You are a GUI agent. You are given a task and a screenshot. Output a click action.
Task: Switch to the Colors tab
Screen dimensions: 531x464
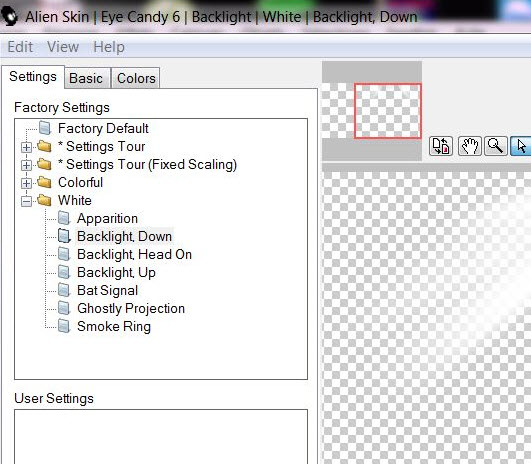pyautogui.click(x=136, y=78)
